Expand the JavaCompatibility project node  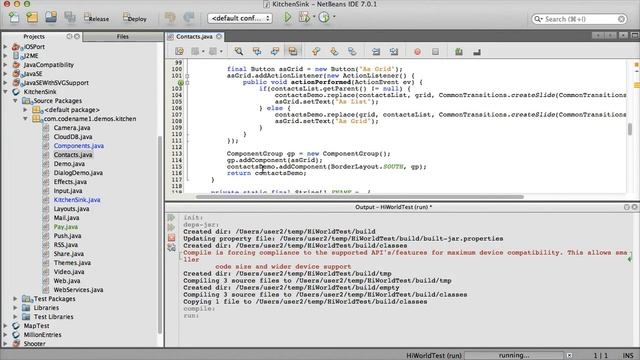pyautogui.click(x=5, y=65)
